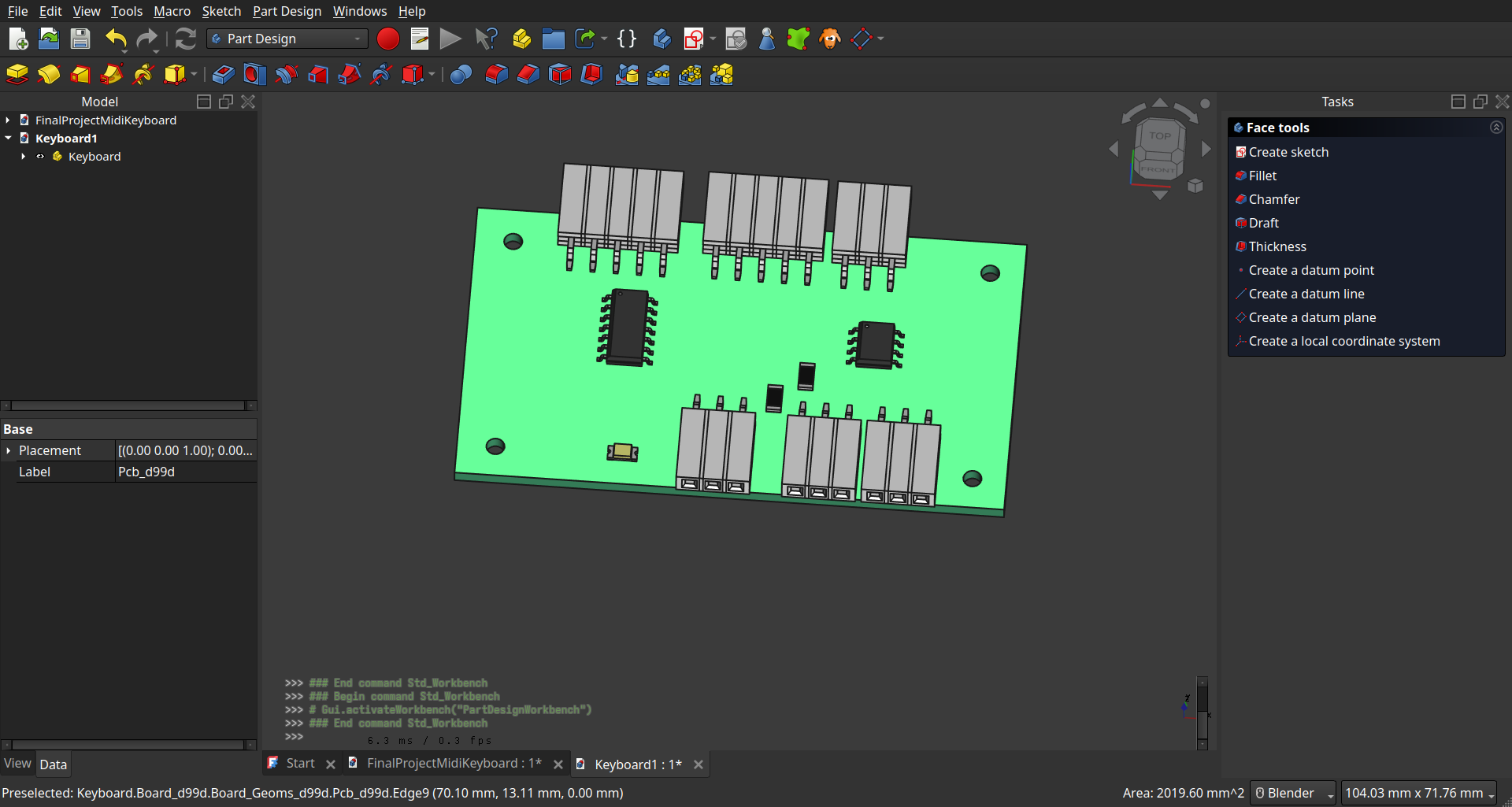The image size is (1512, 807).
Task: Click Create a local coordinate system
Action: [1343, 341]
